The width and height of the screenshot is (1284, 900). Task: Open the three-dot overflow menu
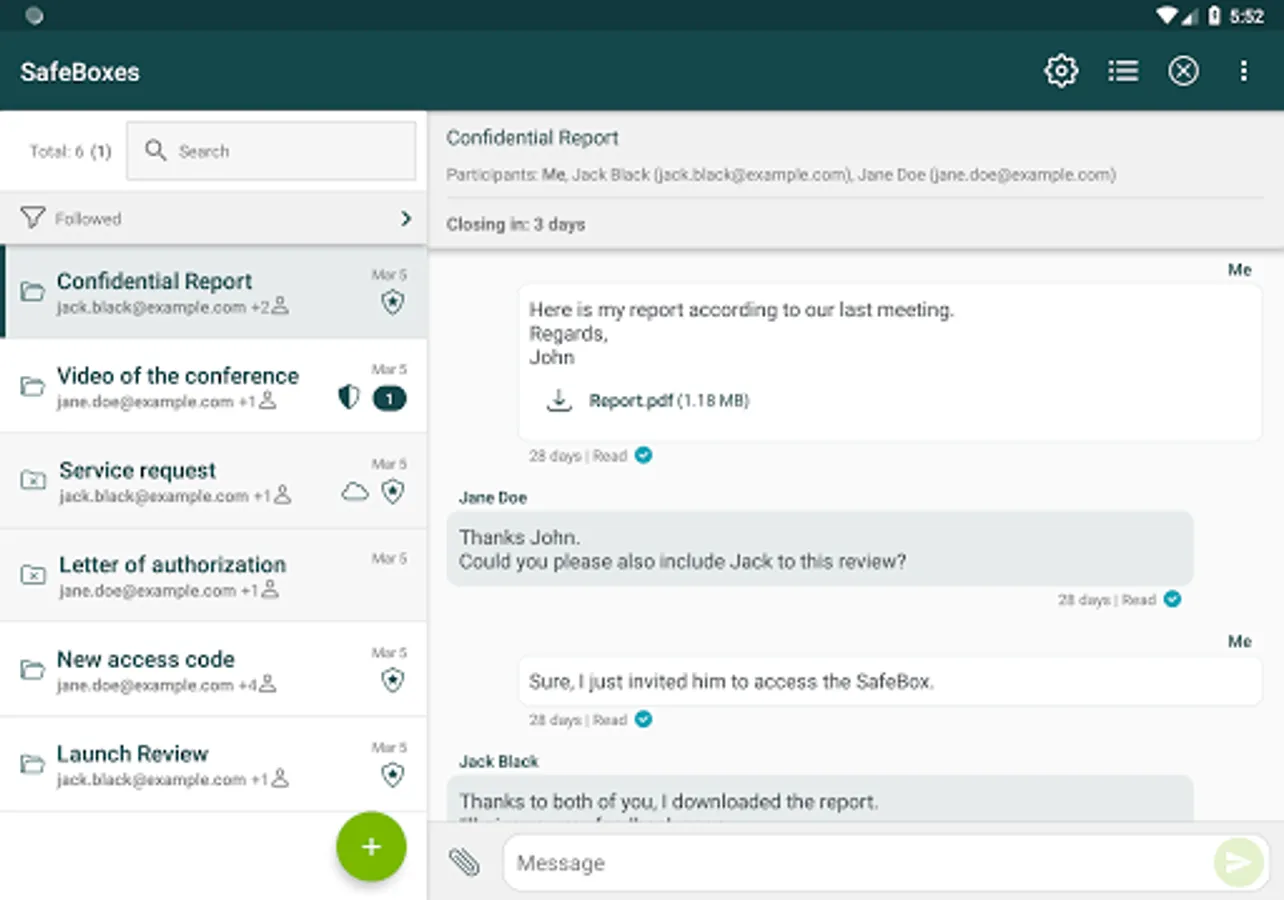(x=1243, y=71)
